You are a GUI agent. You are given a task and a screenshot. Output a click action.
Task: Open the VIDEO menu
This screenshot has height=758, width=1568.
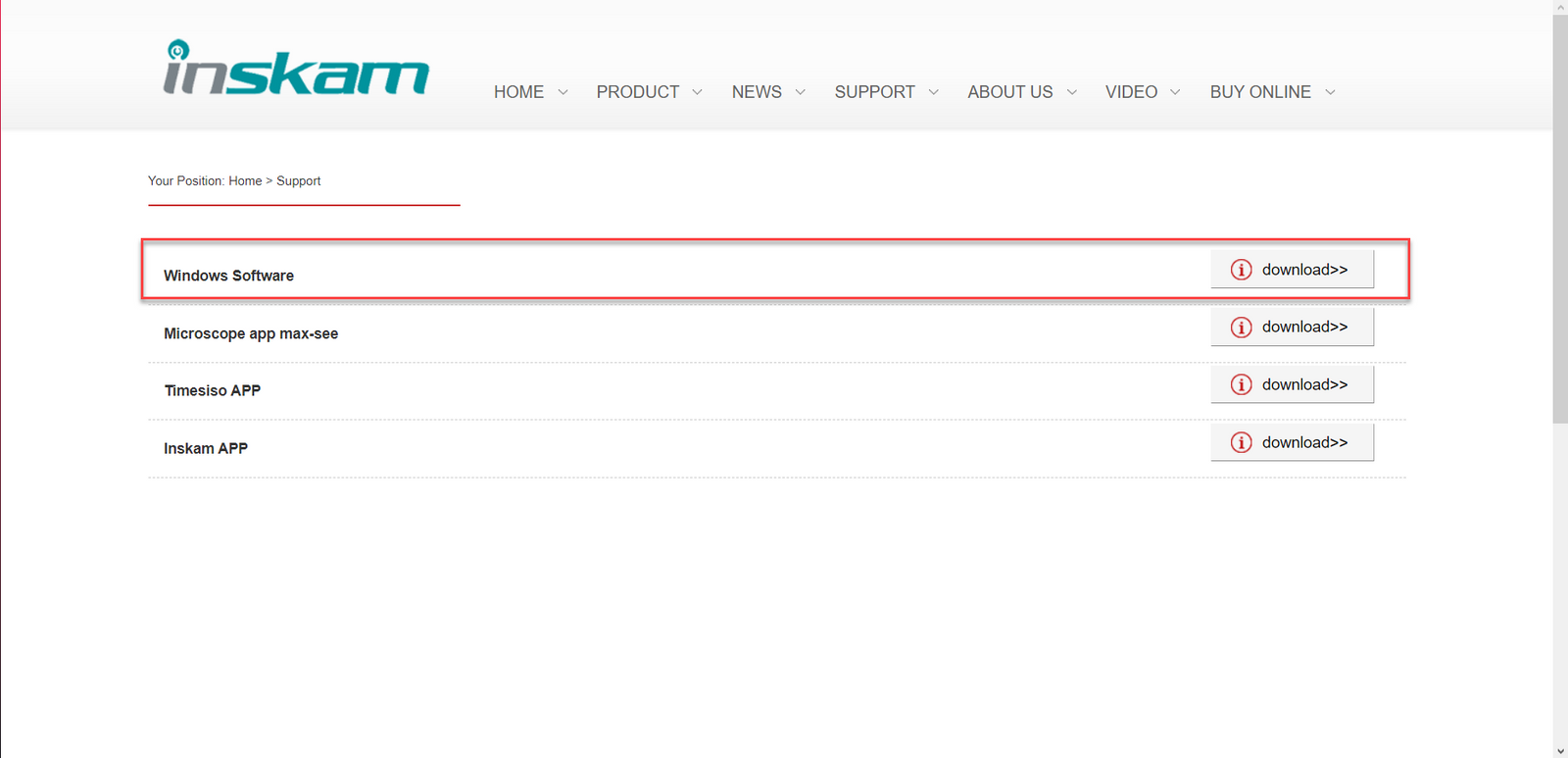point(1131,92)
